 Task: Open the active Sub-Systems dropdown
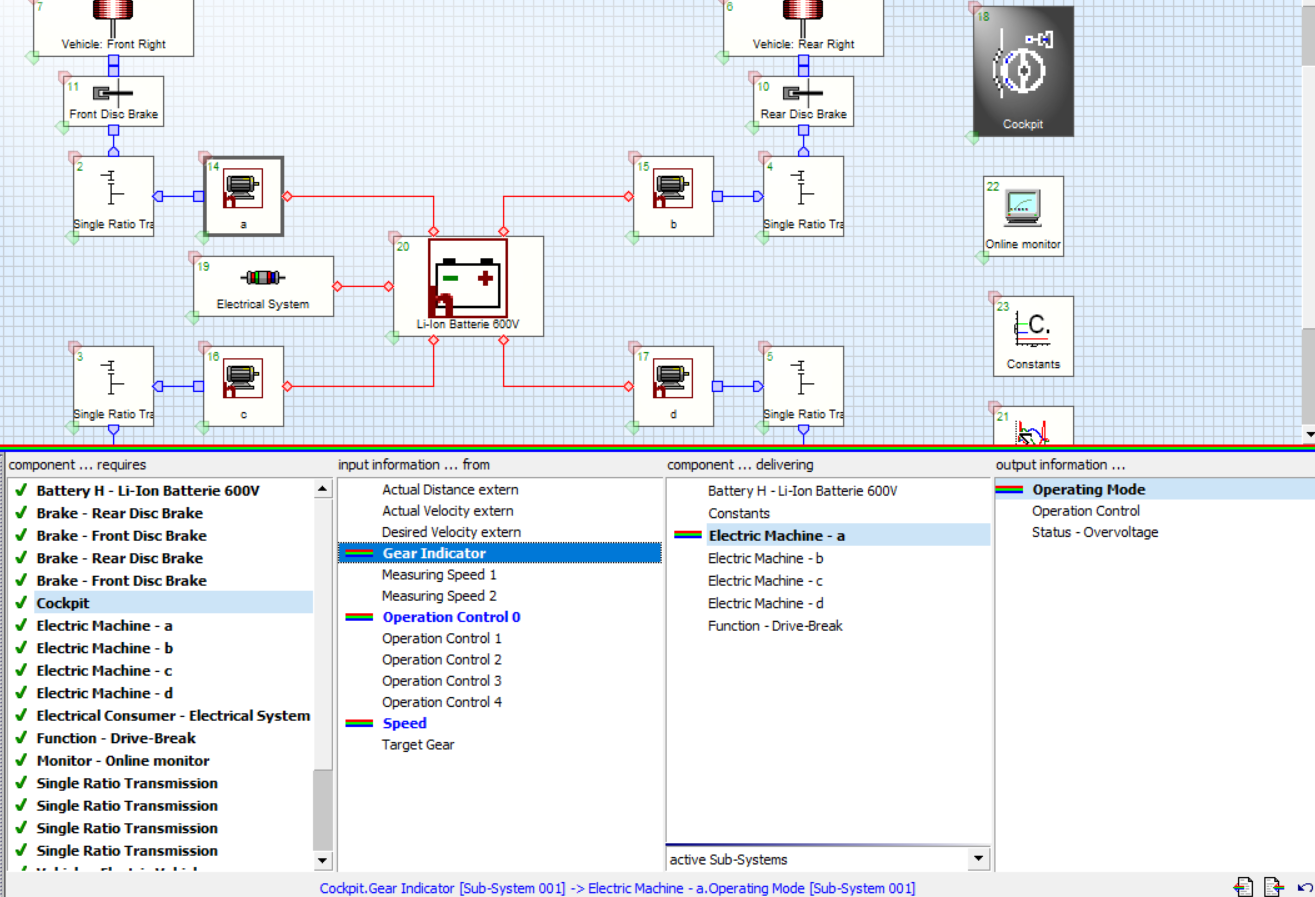[977, 859]
